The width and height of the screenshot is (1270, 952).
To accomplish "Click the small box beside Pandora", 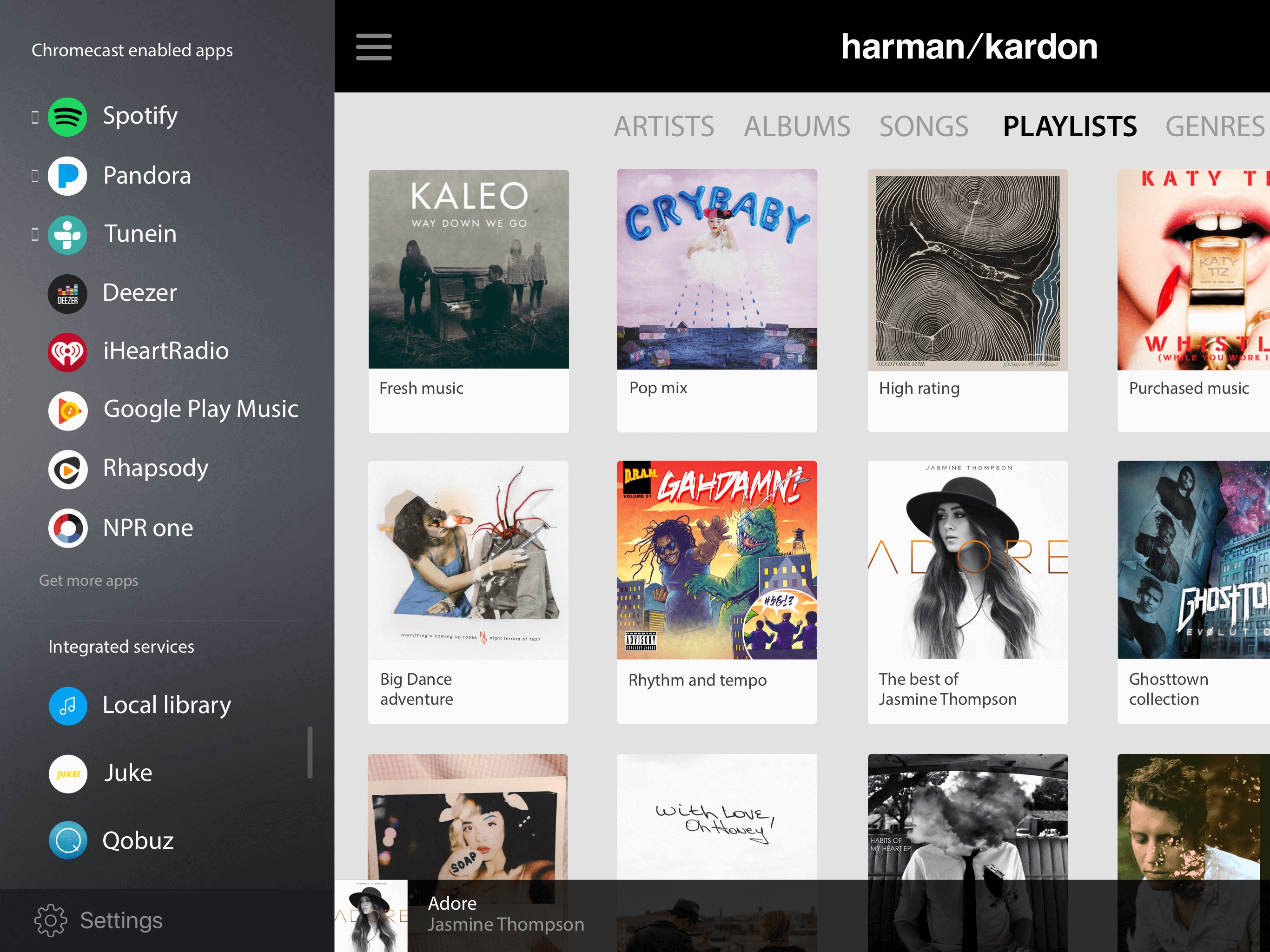I will point(35,176).
